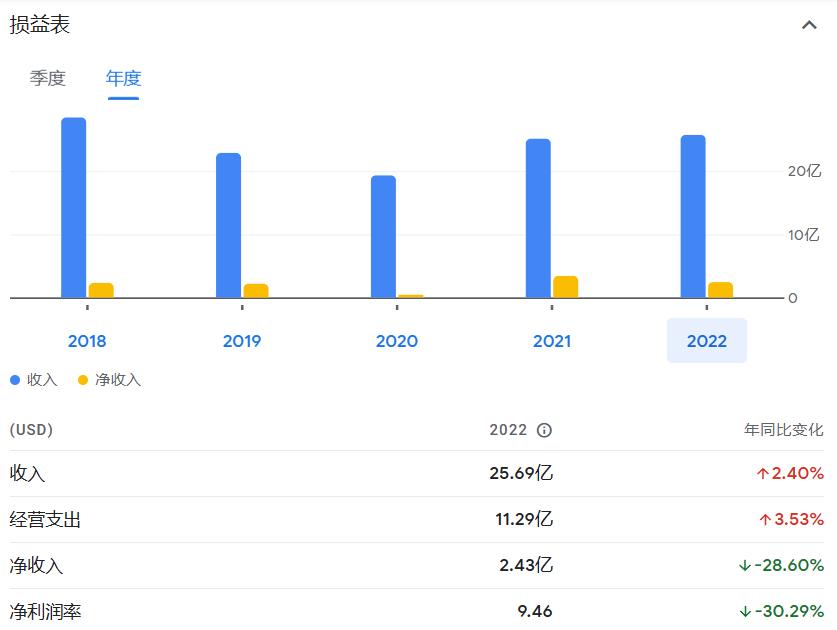
Task: Click the red up arrow beside 3.53%
Action: [763, 520]
